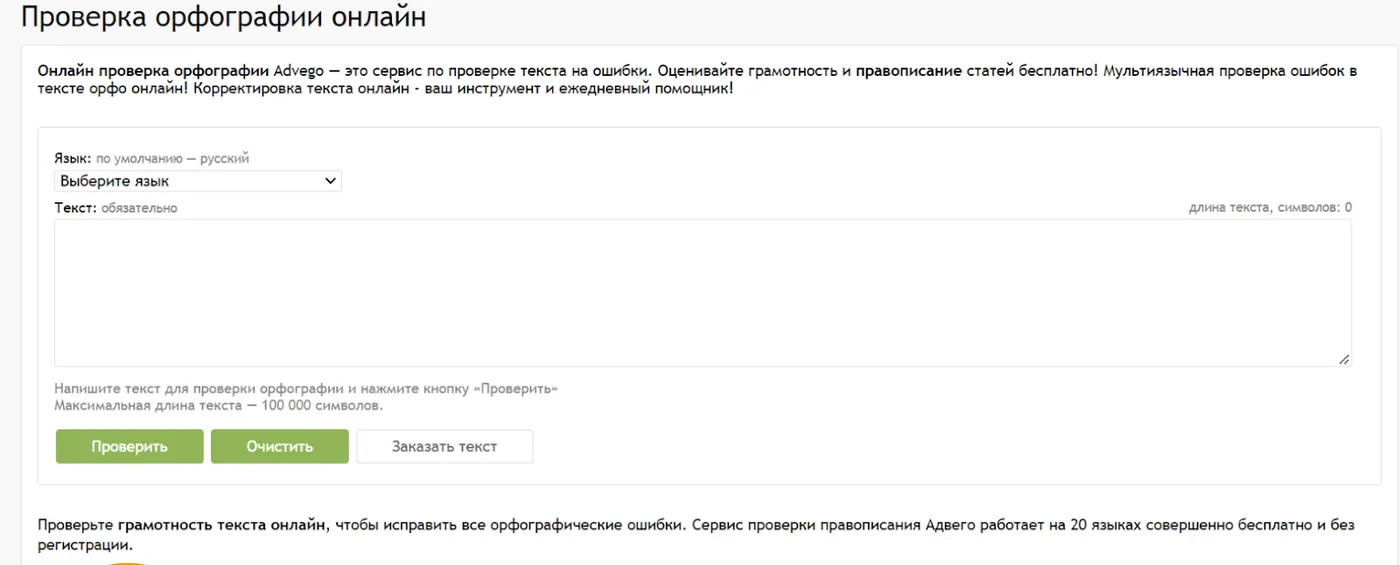
Task: Click the "по умолчанию — русский" hint
Action: tap(172, 158)
